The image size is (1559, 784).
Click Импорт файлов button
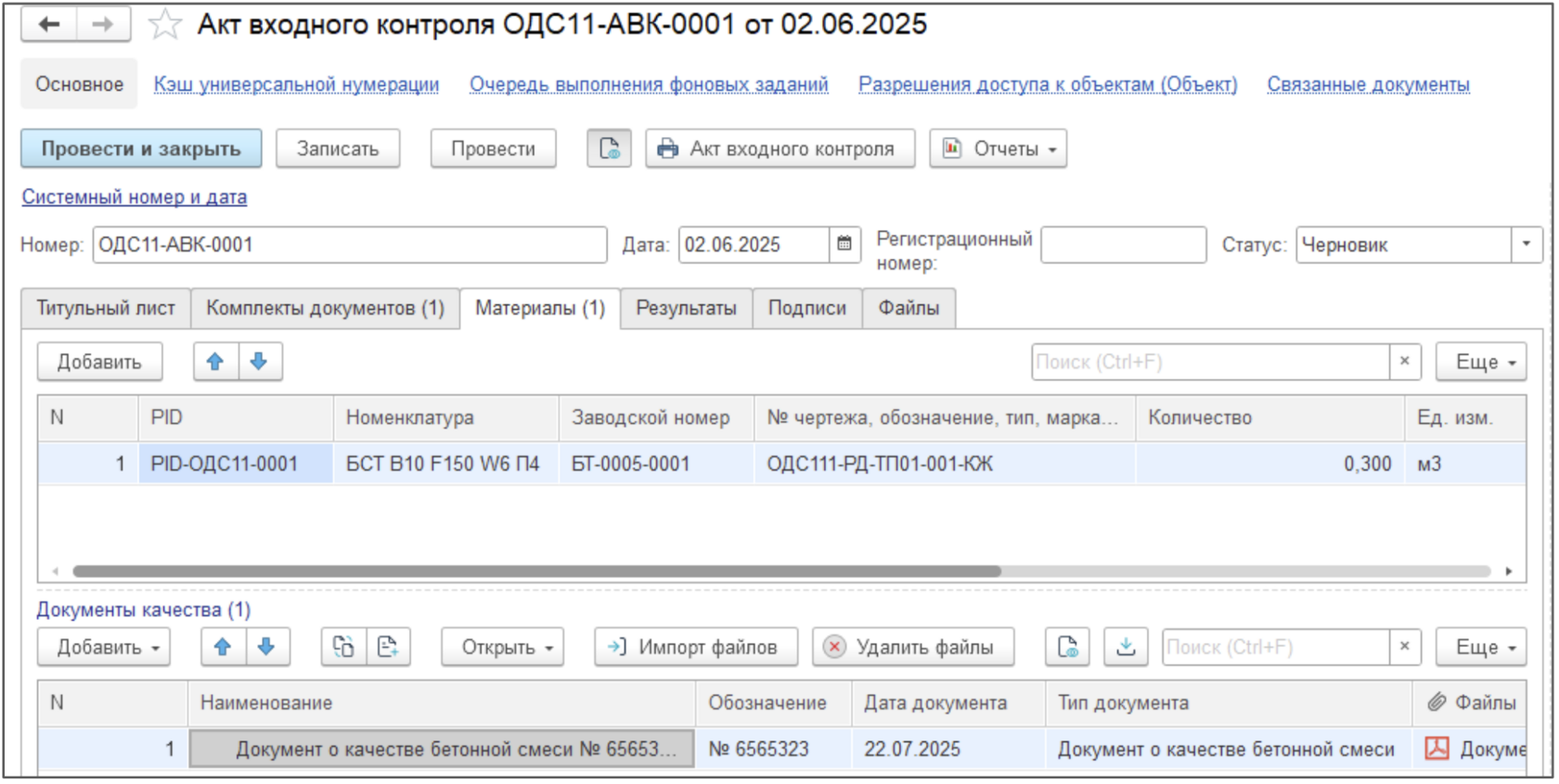(696, 647)
